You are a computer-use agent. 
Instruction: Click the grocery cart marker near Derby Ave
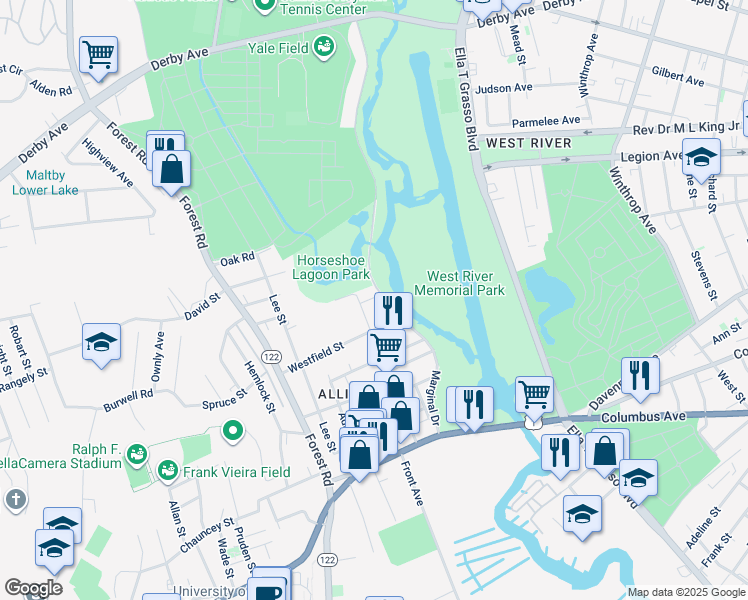[98, 54]
